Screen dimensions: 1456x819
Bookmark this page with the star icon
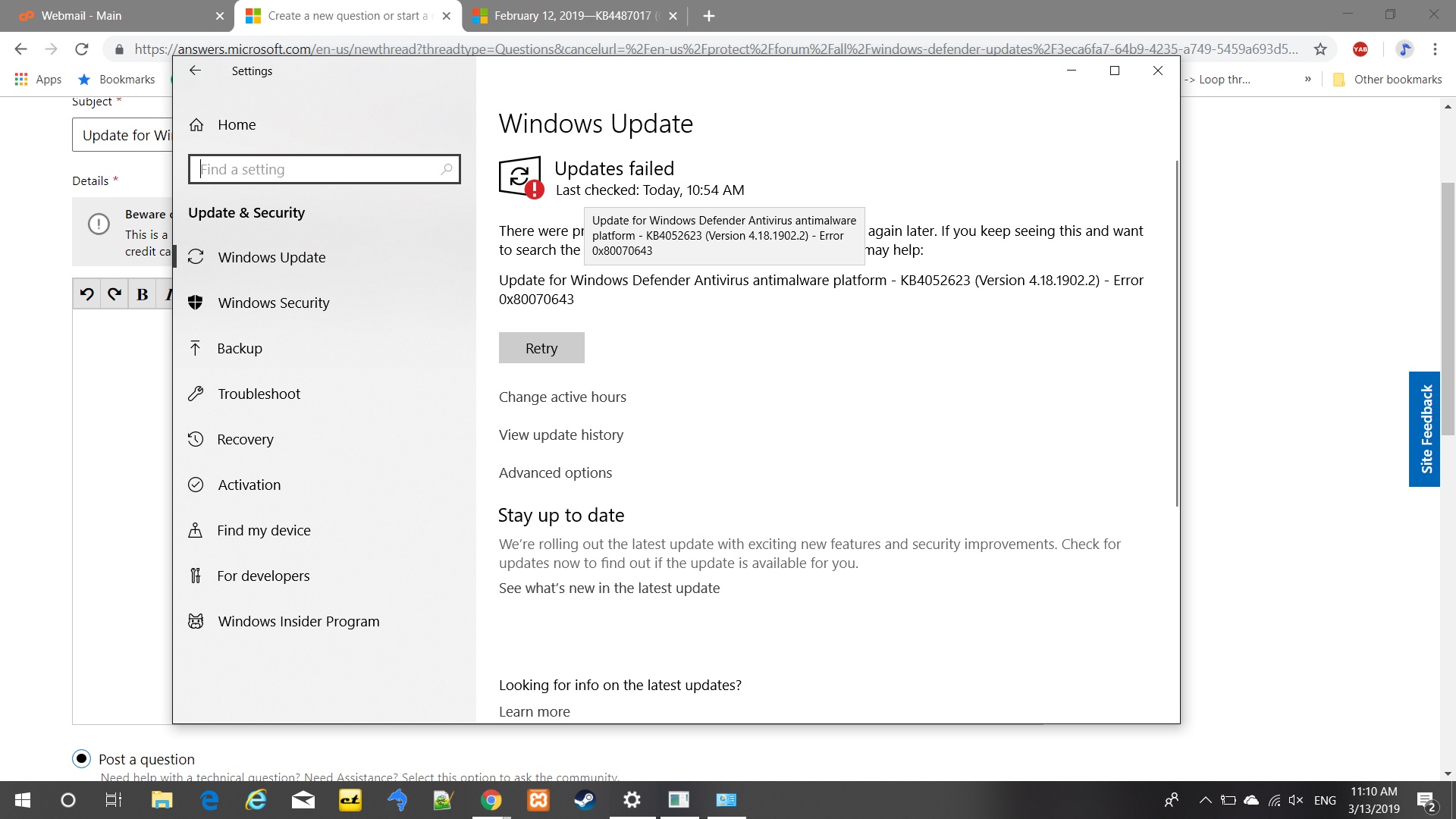1320,49
